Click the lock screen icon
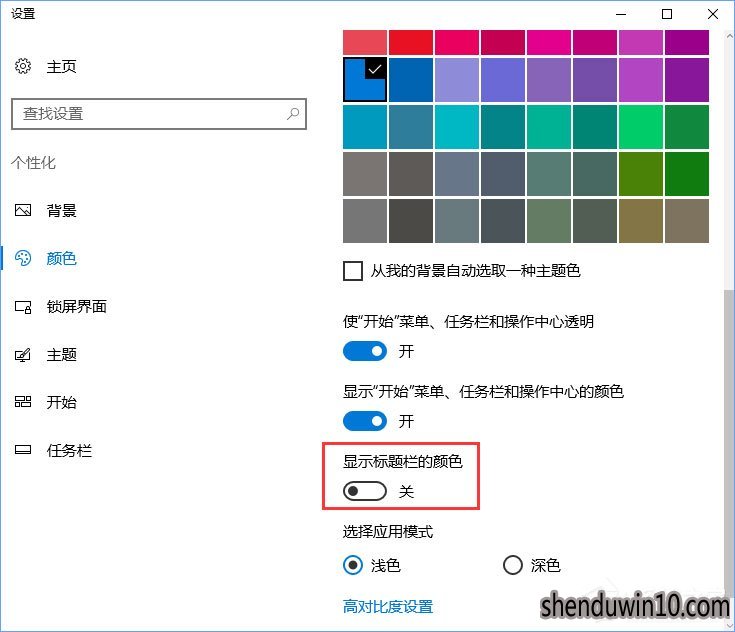The image size is (735, 632). pos(22,307)
